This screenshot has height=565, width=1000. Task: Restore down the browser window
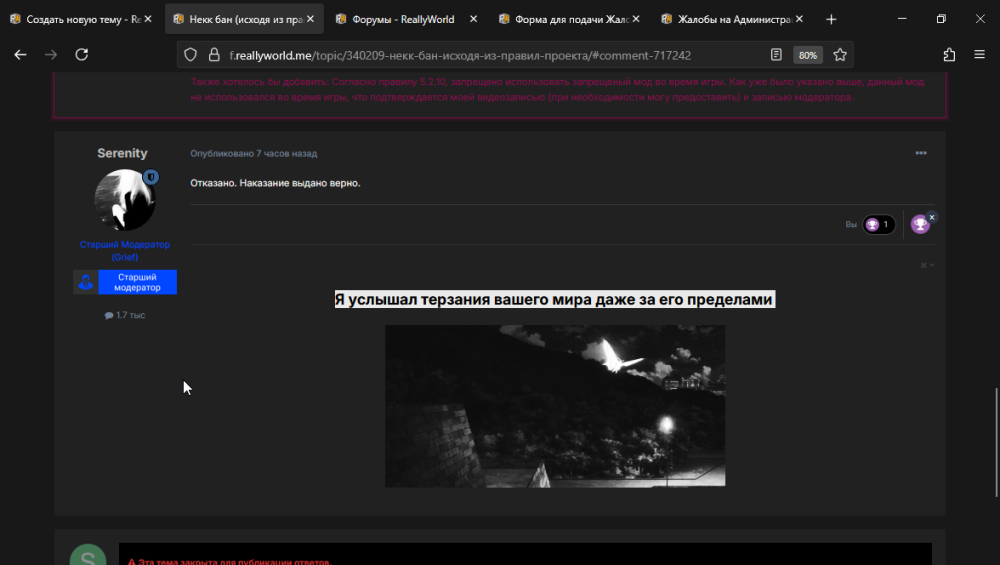coord(941,19)
